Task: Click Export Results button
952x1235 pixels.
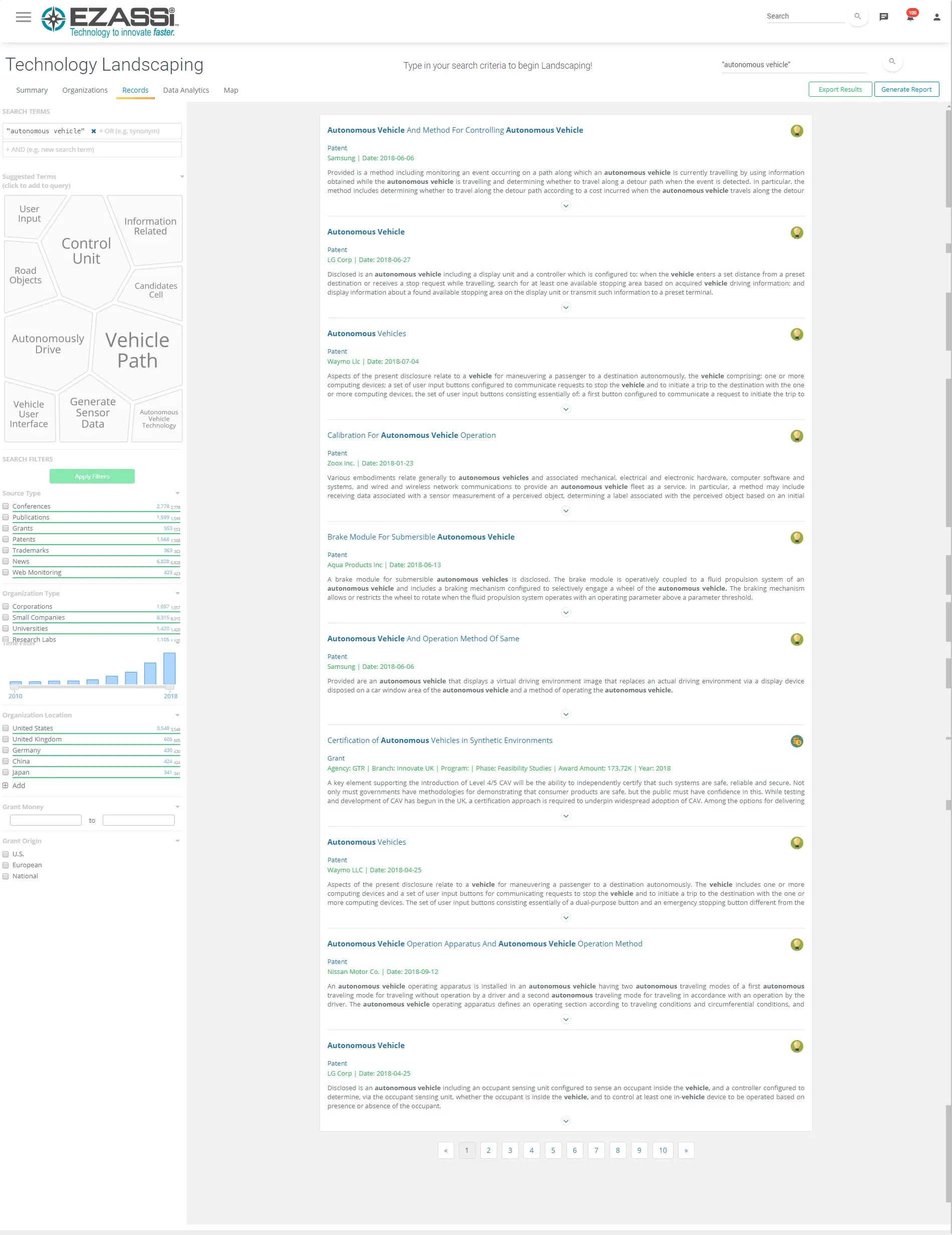Action: pos(840,89)
